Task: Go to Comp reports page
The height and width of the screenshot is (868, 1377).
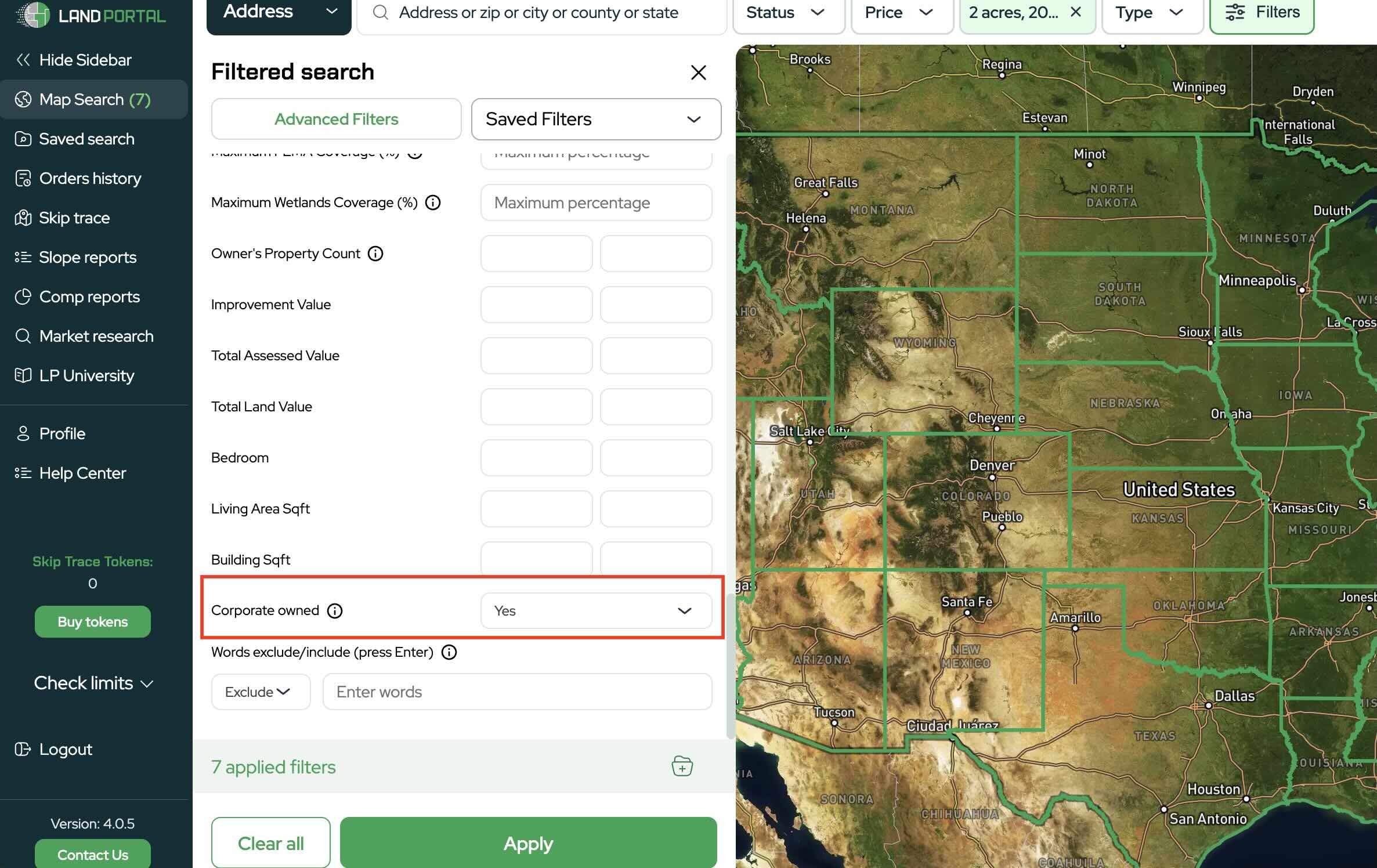Action: click(x=89, y=296)
